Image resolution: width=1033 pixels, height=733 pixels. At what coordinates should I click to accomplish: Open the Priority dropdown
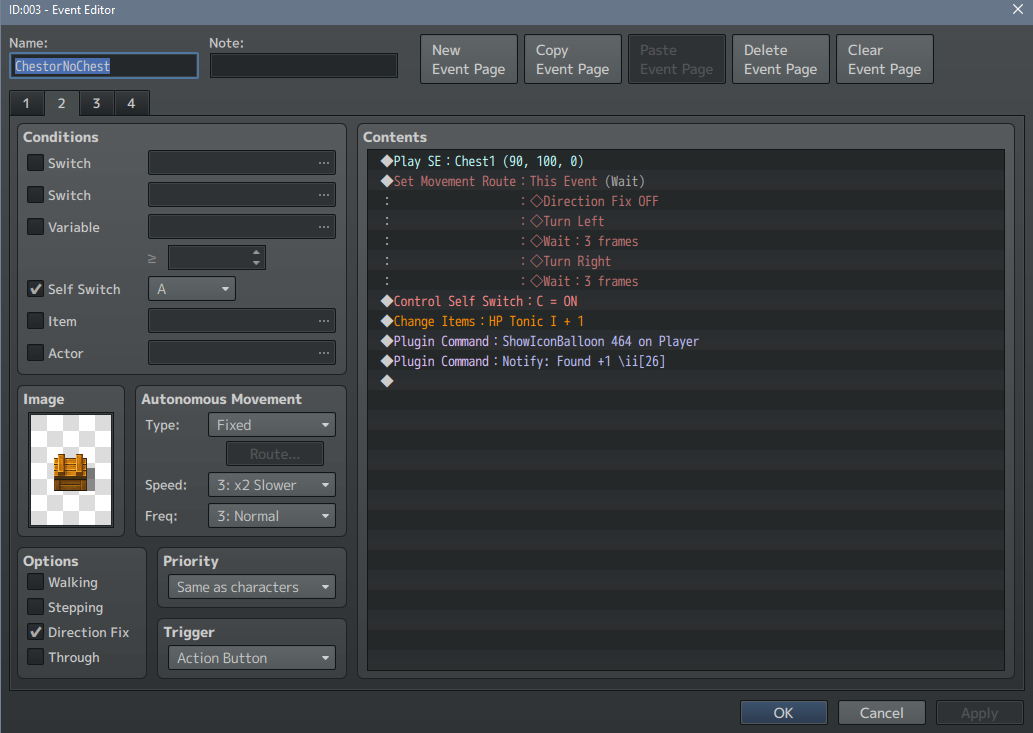click(x=252, y=587)
